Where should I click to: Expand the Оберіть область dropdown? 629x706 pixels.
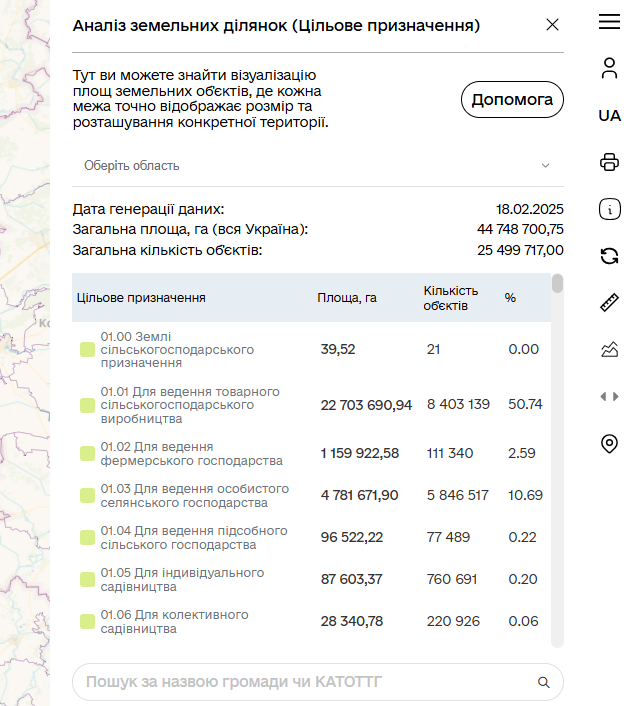[318, 166]
